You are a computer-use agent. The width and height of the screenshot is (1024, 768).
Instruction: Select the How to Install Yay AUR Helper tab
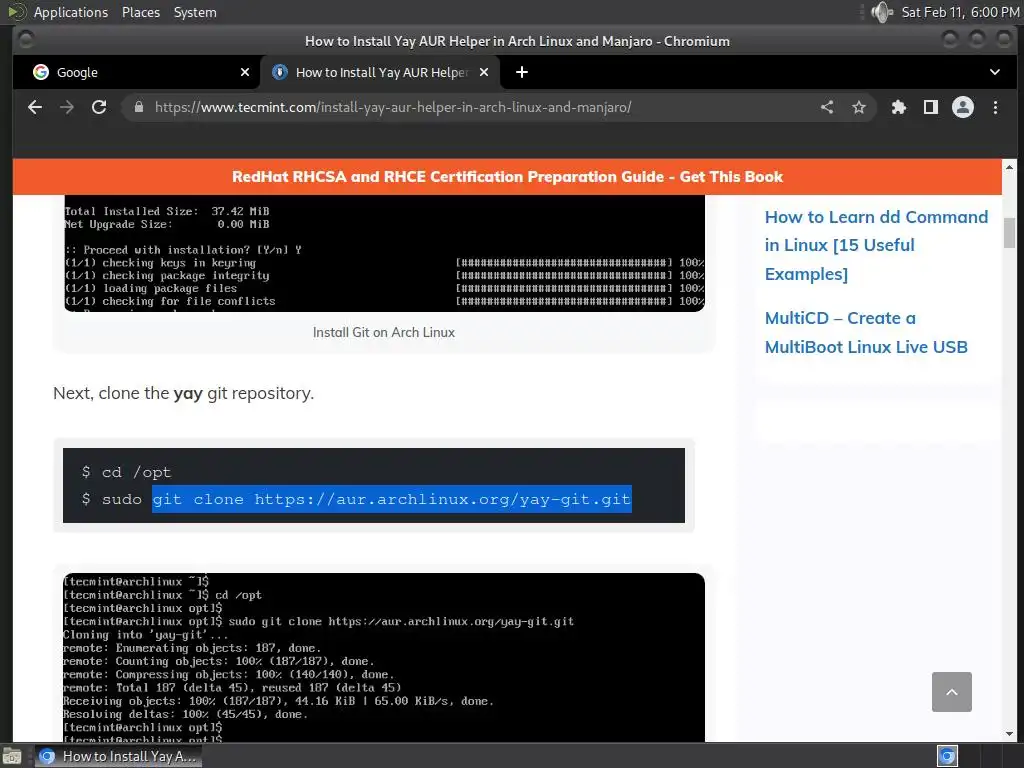[x=380, y=72]
